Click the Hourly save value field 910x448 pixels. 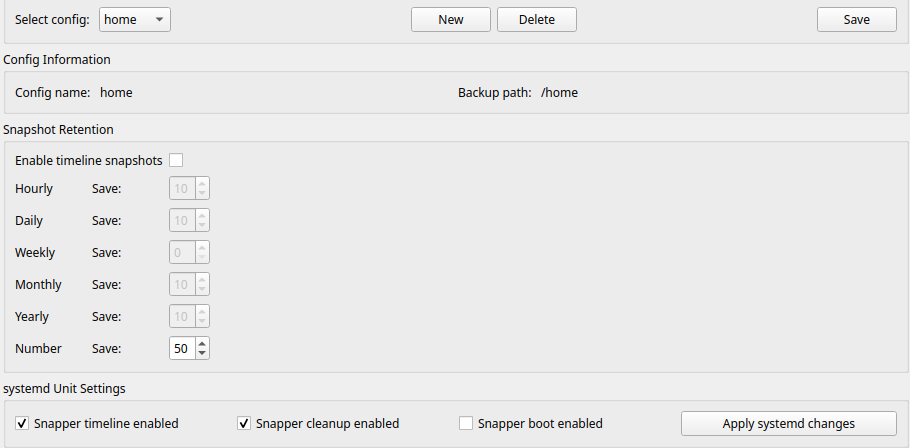coord(182,188)
